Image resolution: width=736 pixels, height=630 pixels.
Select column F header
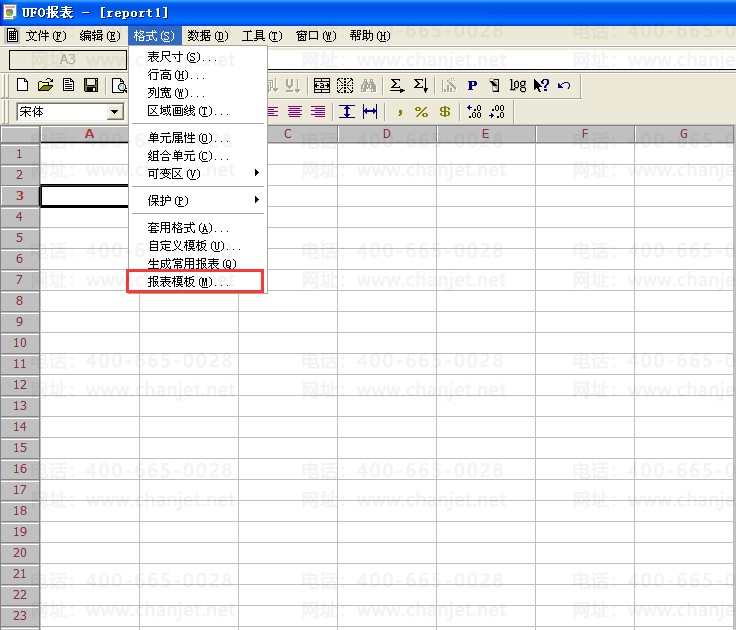pyautogui.click(x=585, y=134)
